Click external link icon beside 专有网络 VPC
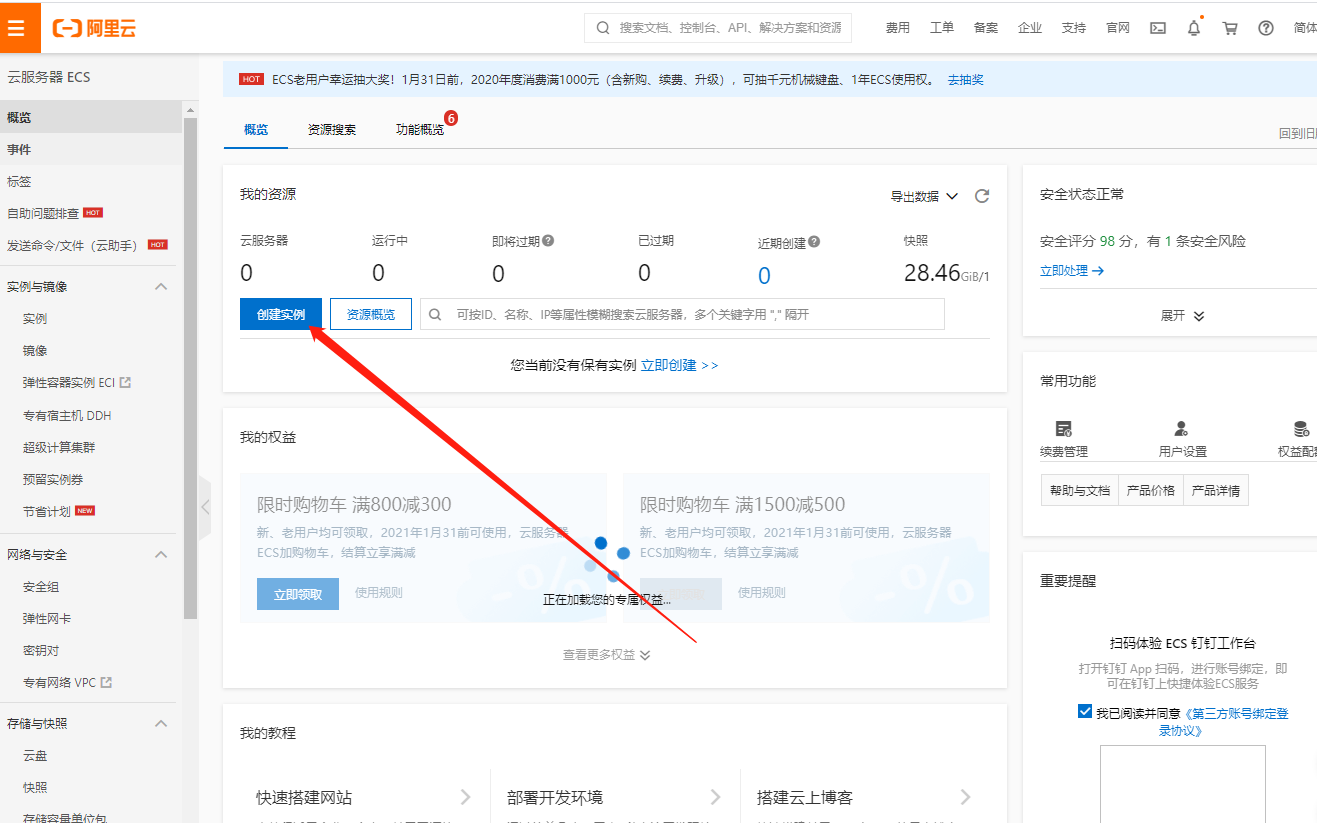 [106, 682]
